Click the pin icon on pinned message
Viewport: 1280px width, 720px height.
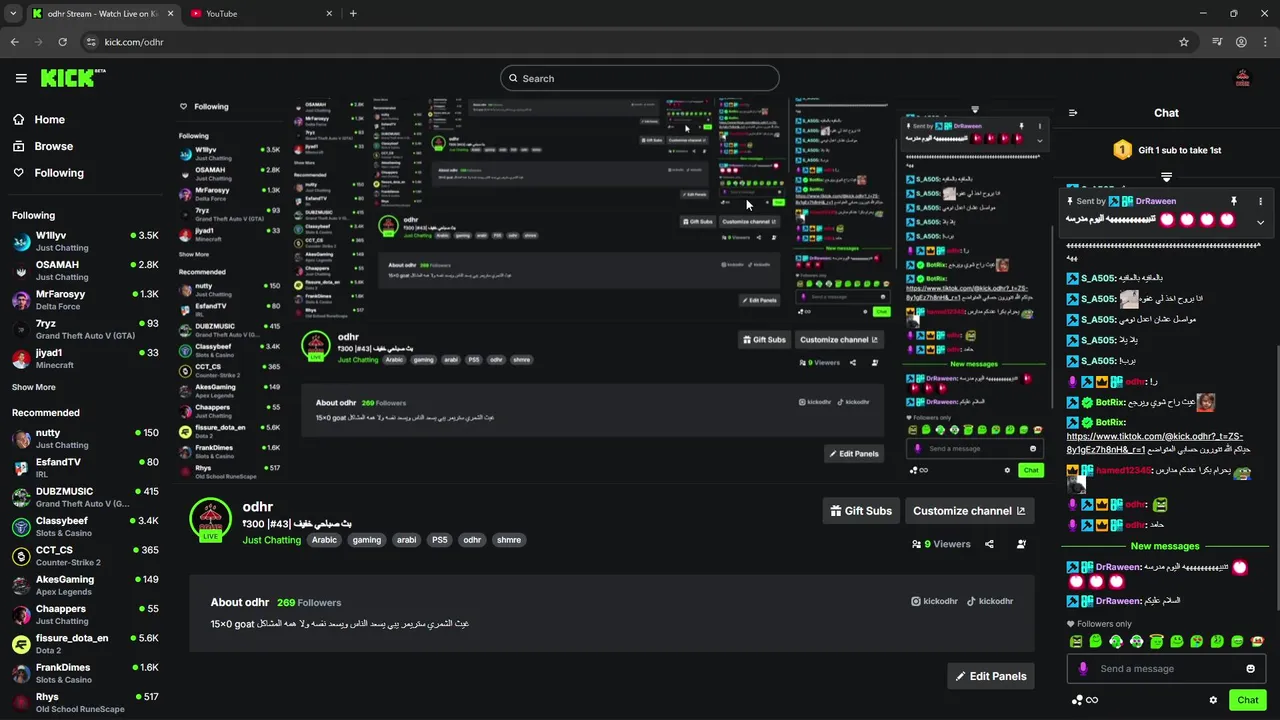(1234, 201)
